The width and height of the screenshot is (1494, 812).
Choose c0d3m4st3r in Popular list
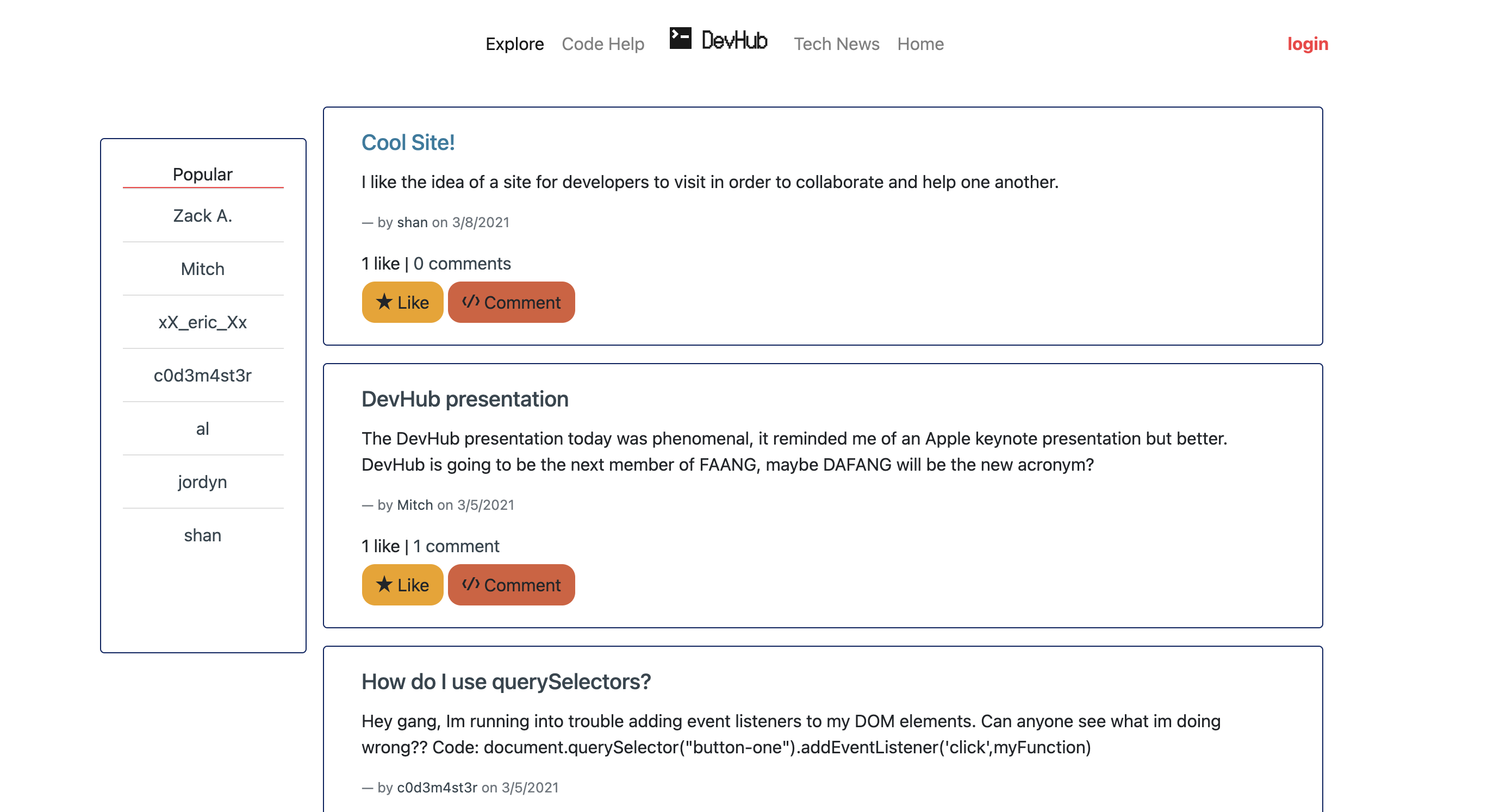coord(202,376)
